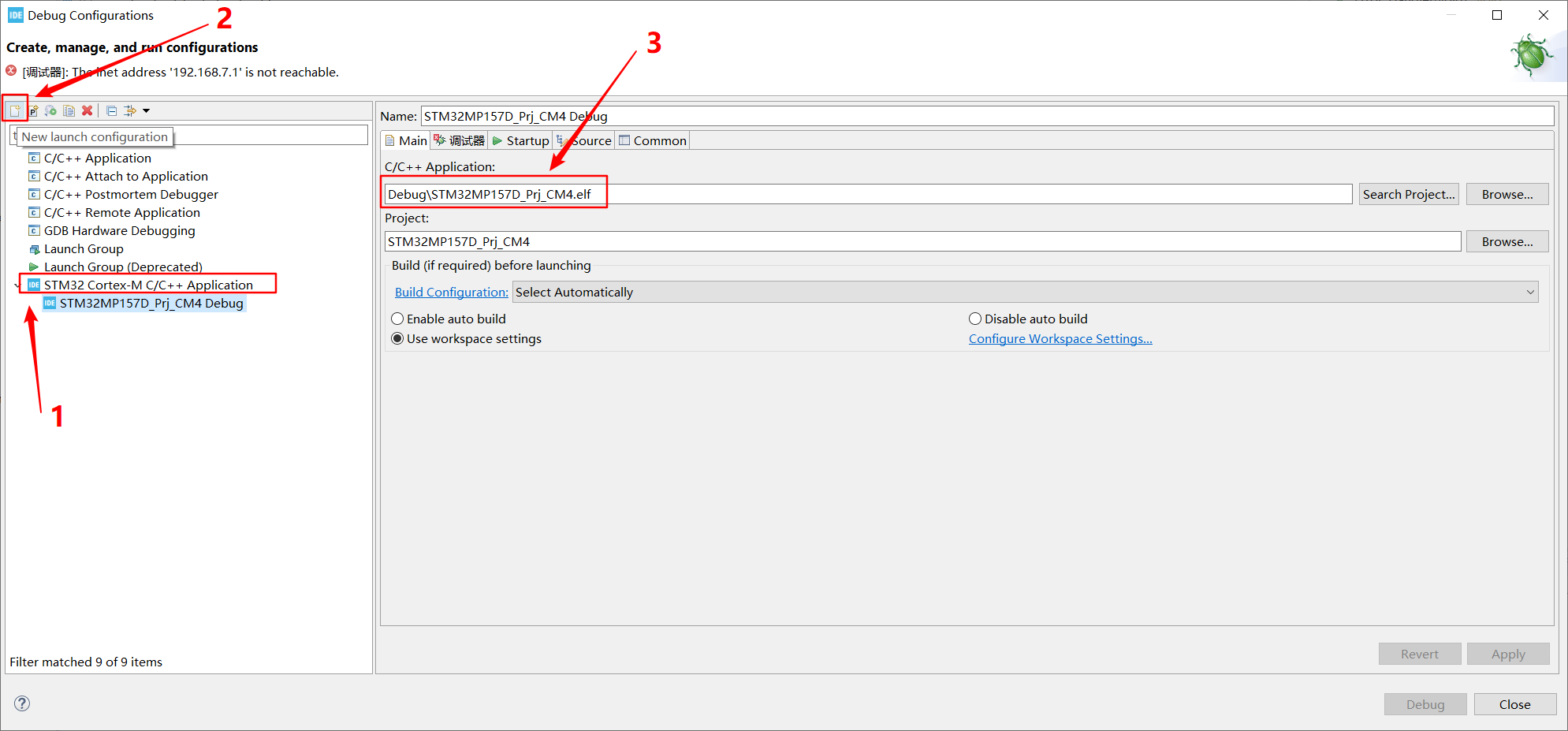Click 'Filter matched 9 of 9 items' text

(86, 662)
